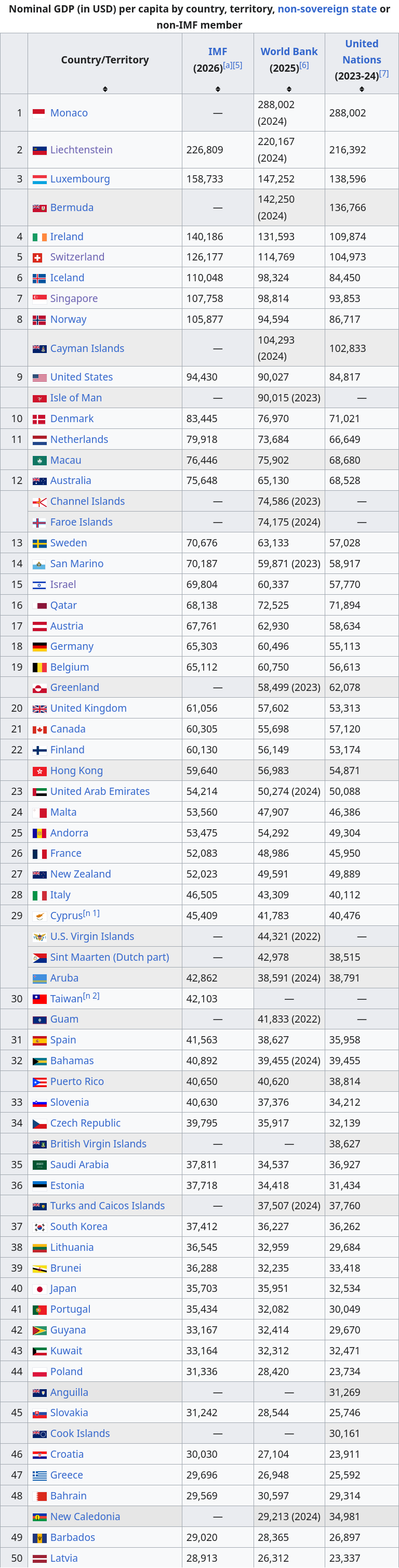Click the Iceland flag icon
The width and height of the screenshot is (399, 1568).
(39, 278)
